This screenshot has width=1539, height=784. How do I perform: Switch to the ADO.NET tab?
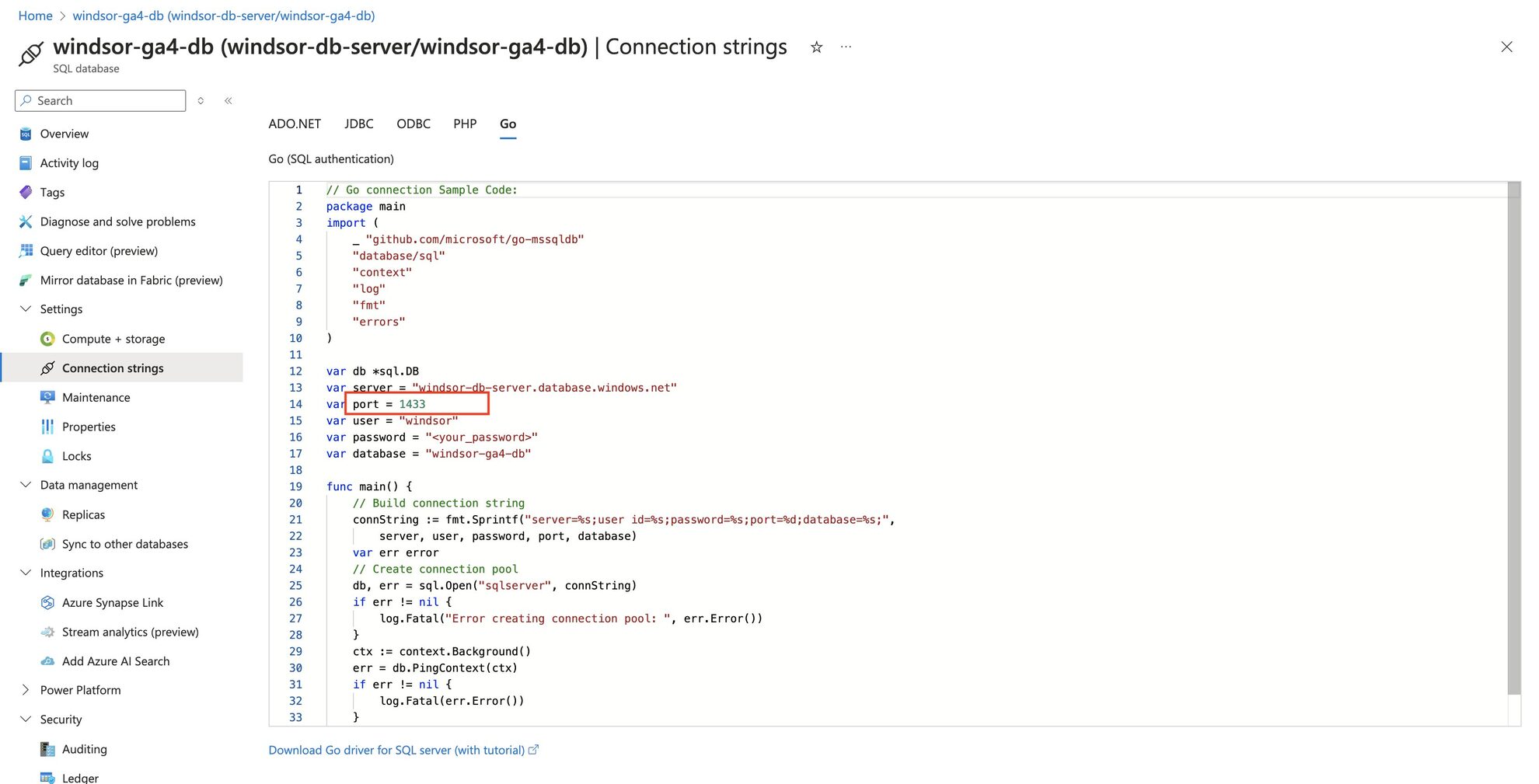click(x=295, y=124)
